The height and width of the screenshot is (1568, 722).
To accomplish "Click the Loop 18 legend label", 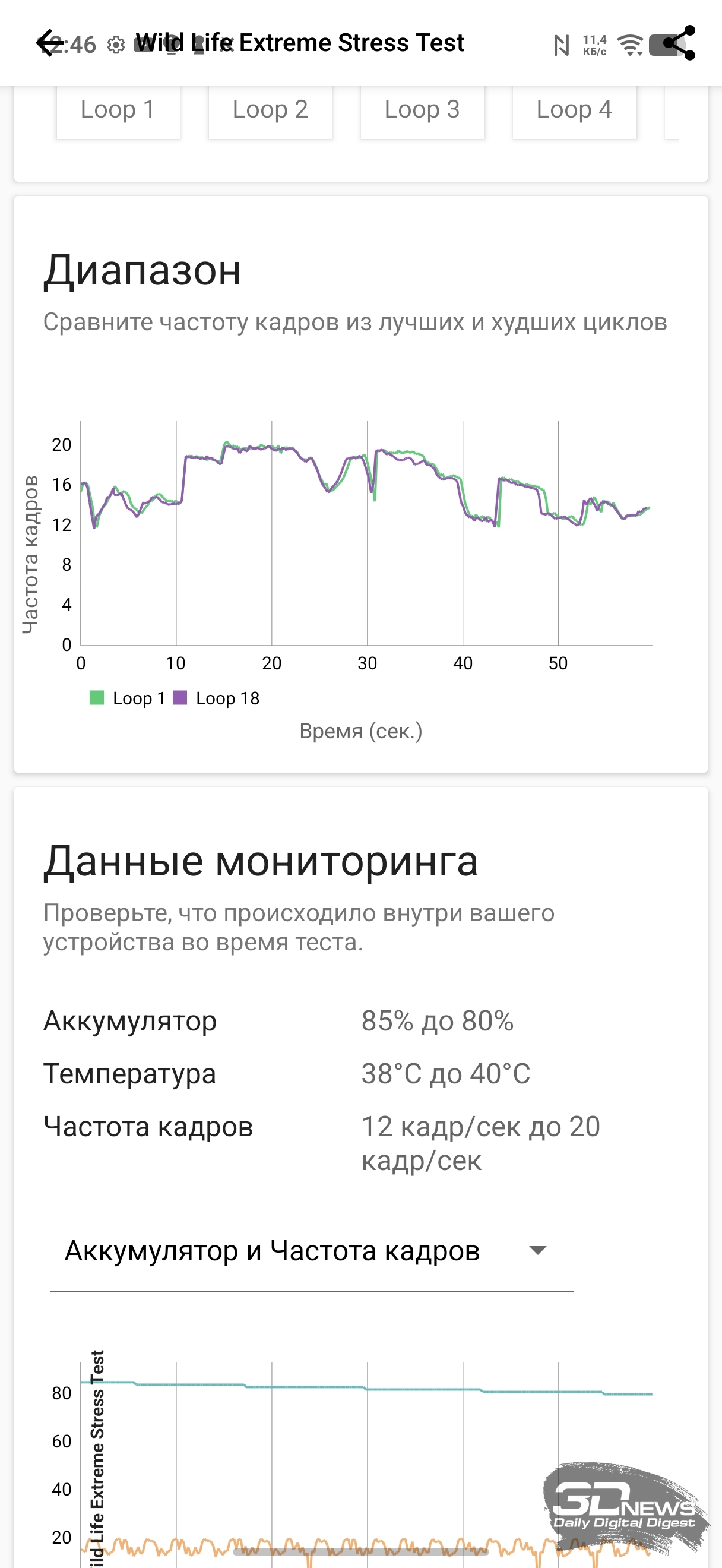I will [x=227, y=698].
